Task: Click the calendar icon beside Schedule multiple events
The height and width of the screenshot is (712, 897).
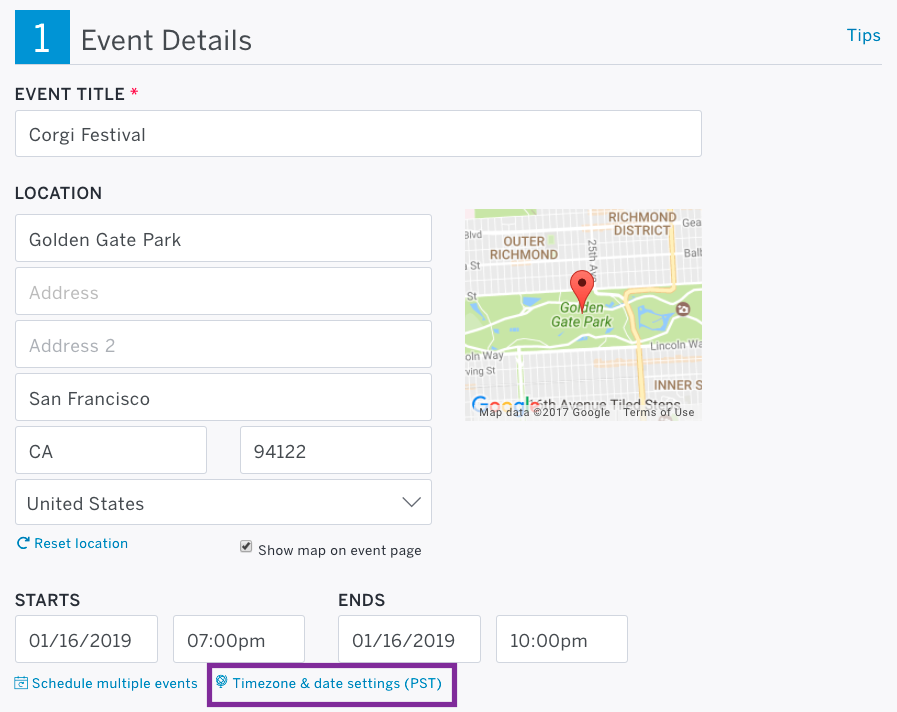Action: 21,683
